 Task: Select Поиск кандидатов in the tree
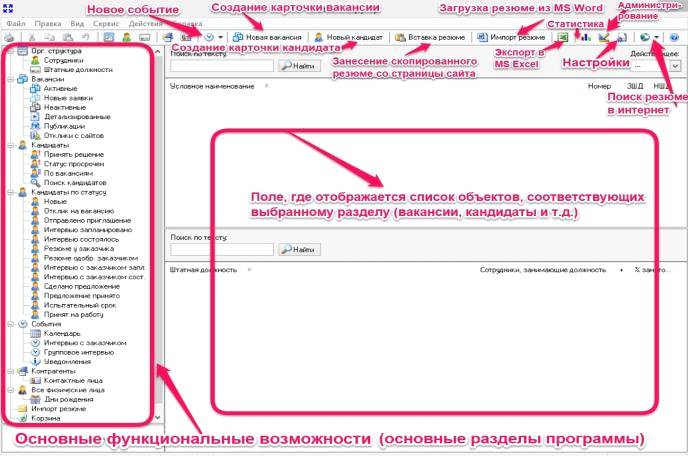click(x=75, y=183)
